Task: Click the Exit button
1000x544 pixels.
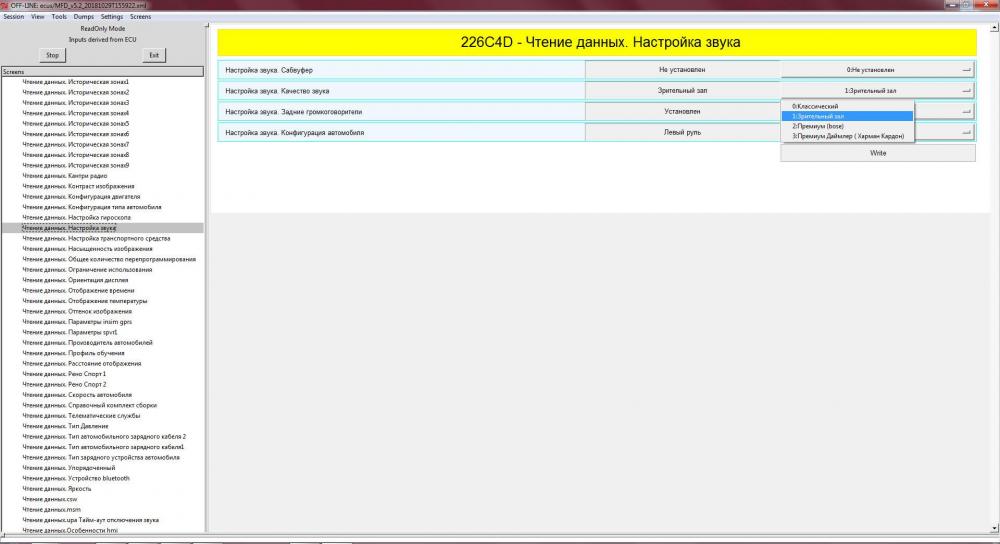Action: 154,55
